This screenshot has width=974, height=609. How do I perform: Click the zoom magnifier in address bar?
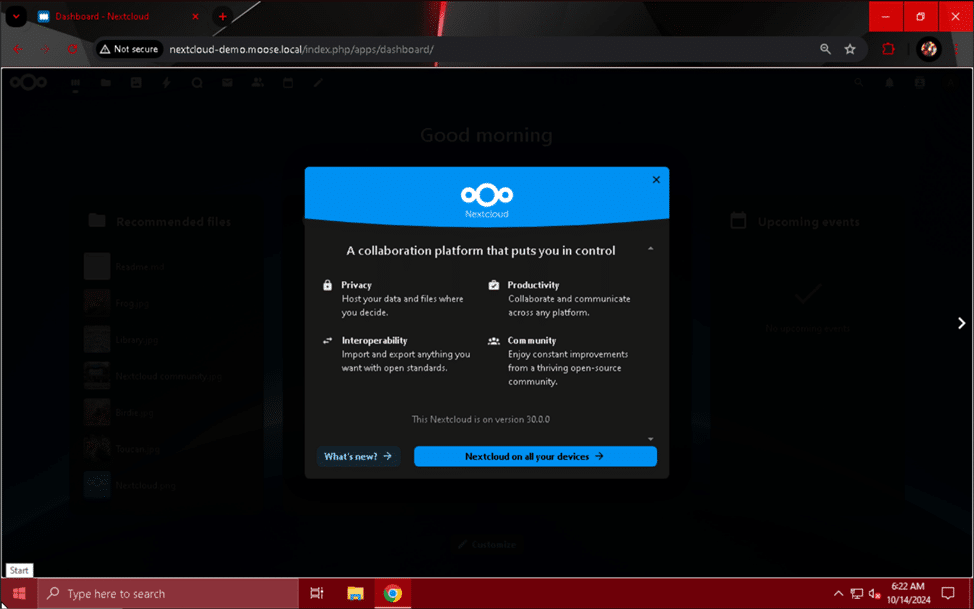(825, 49)
